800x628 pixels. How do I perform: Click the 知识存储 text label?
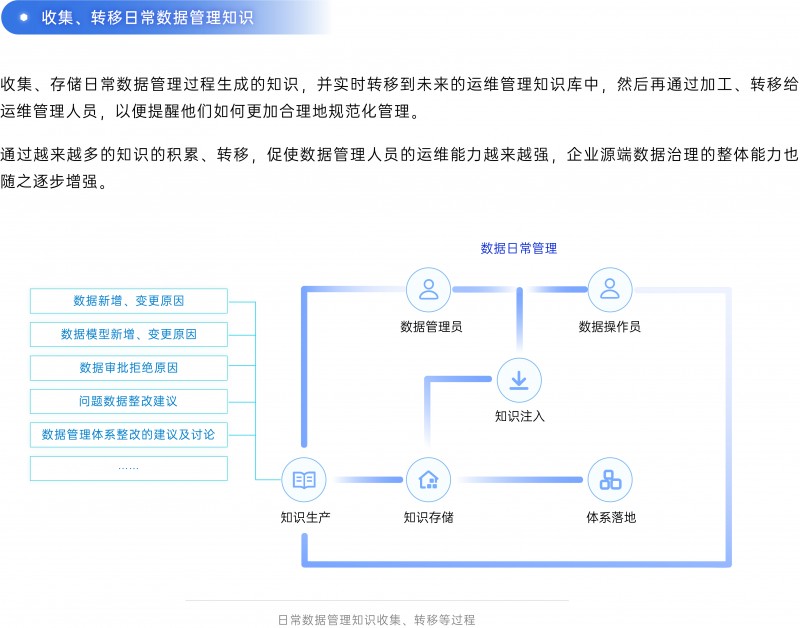click(x=428, y=517)
